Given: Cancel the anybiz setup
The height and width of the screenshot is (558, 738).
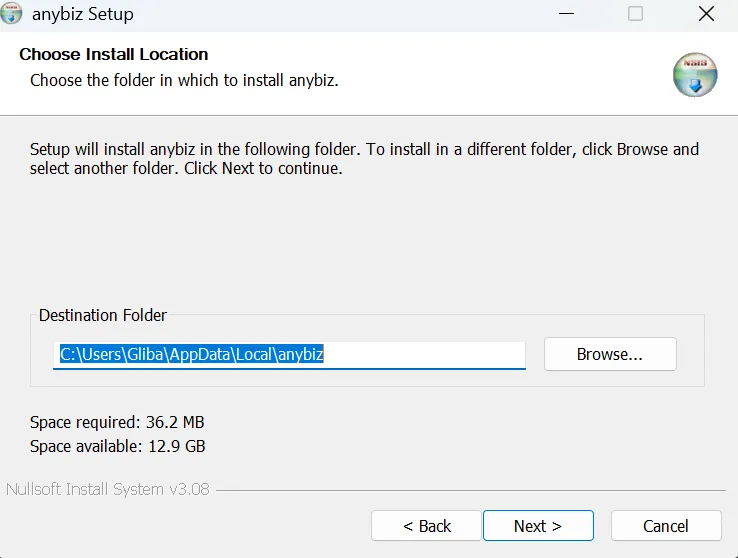Looking at the screenshot, I should (666, 526).
